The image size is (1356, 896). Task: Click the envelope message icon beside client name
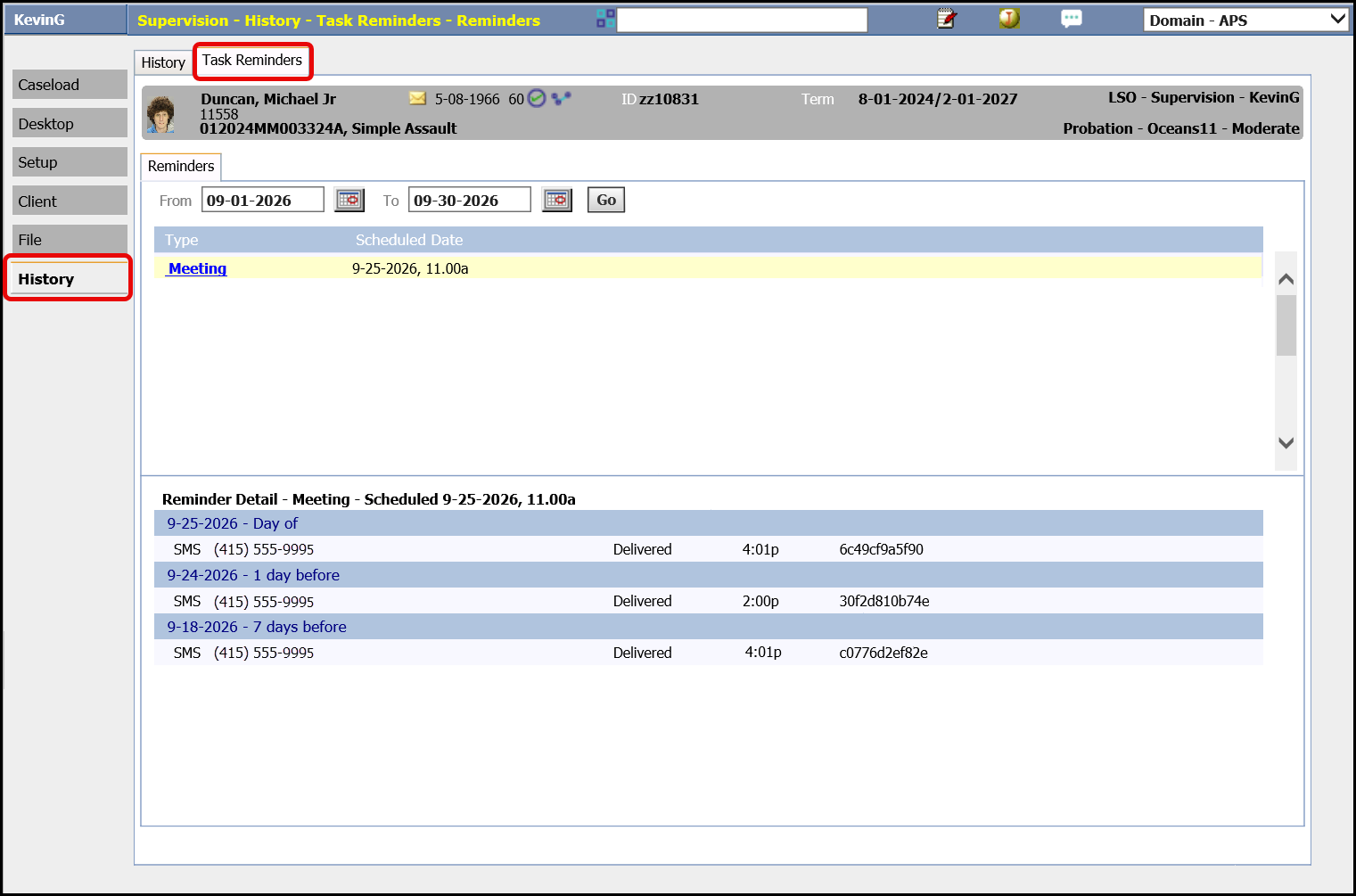417,98
